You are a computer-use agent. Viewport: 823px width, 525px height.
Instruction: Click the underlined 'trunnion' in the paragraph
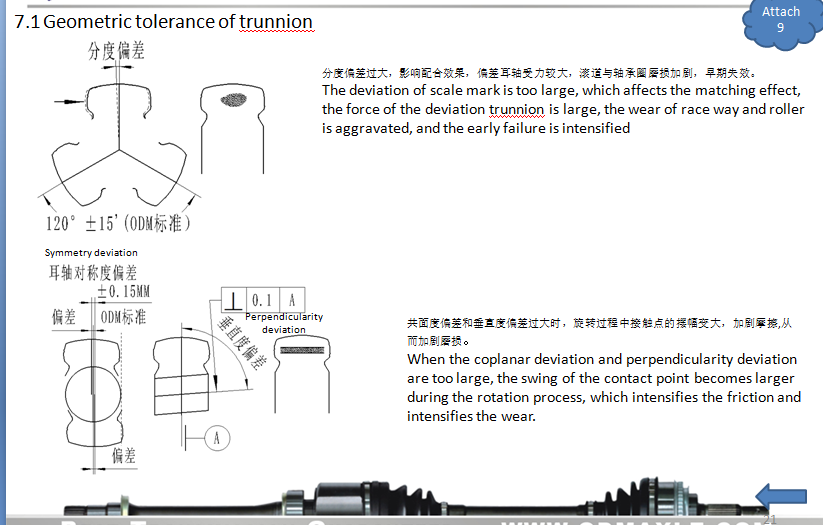coord(517,109)
